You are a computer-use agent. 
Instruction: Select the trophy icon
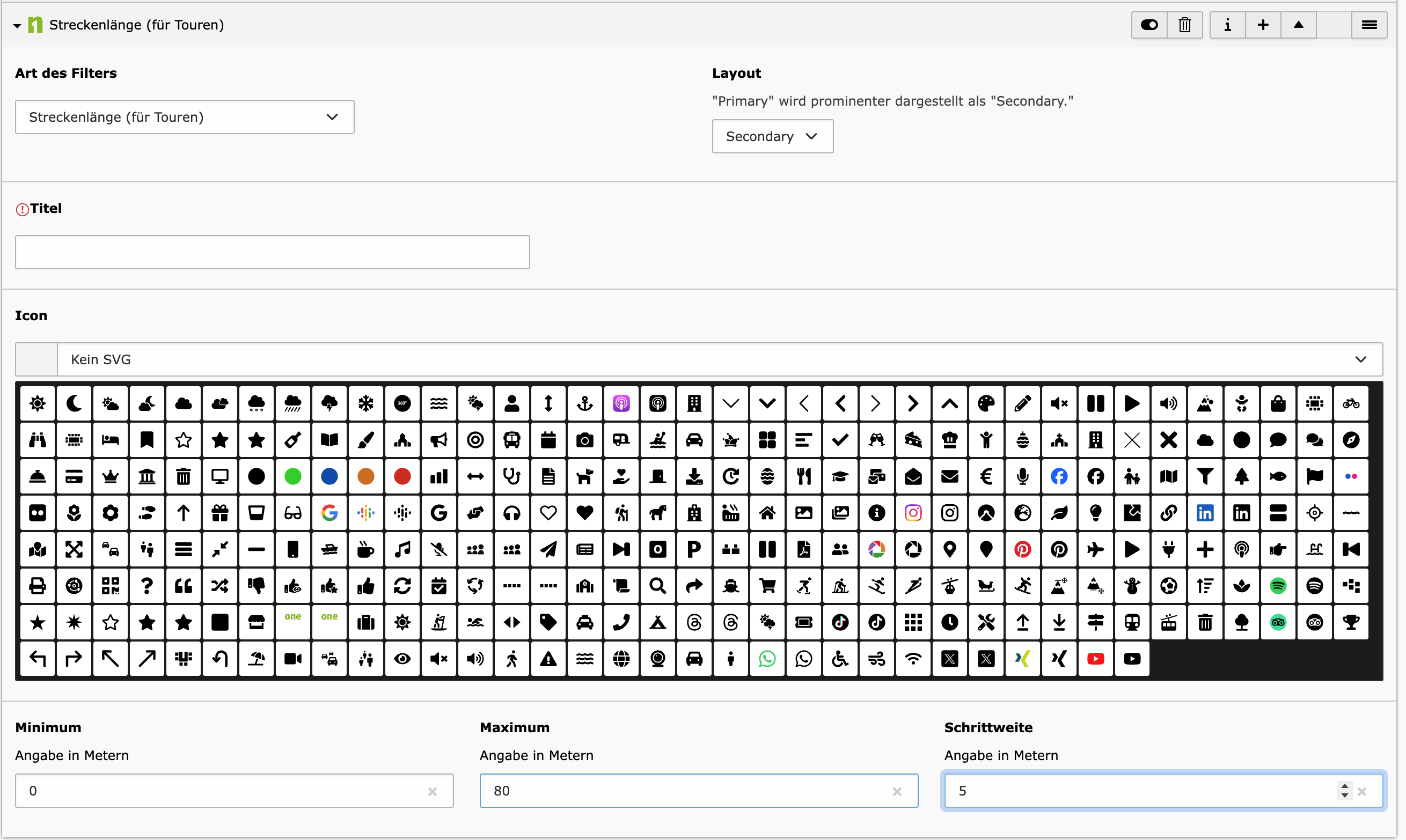pos(1351,623)
